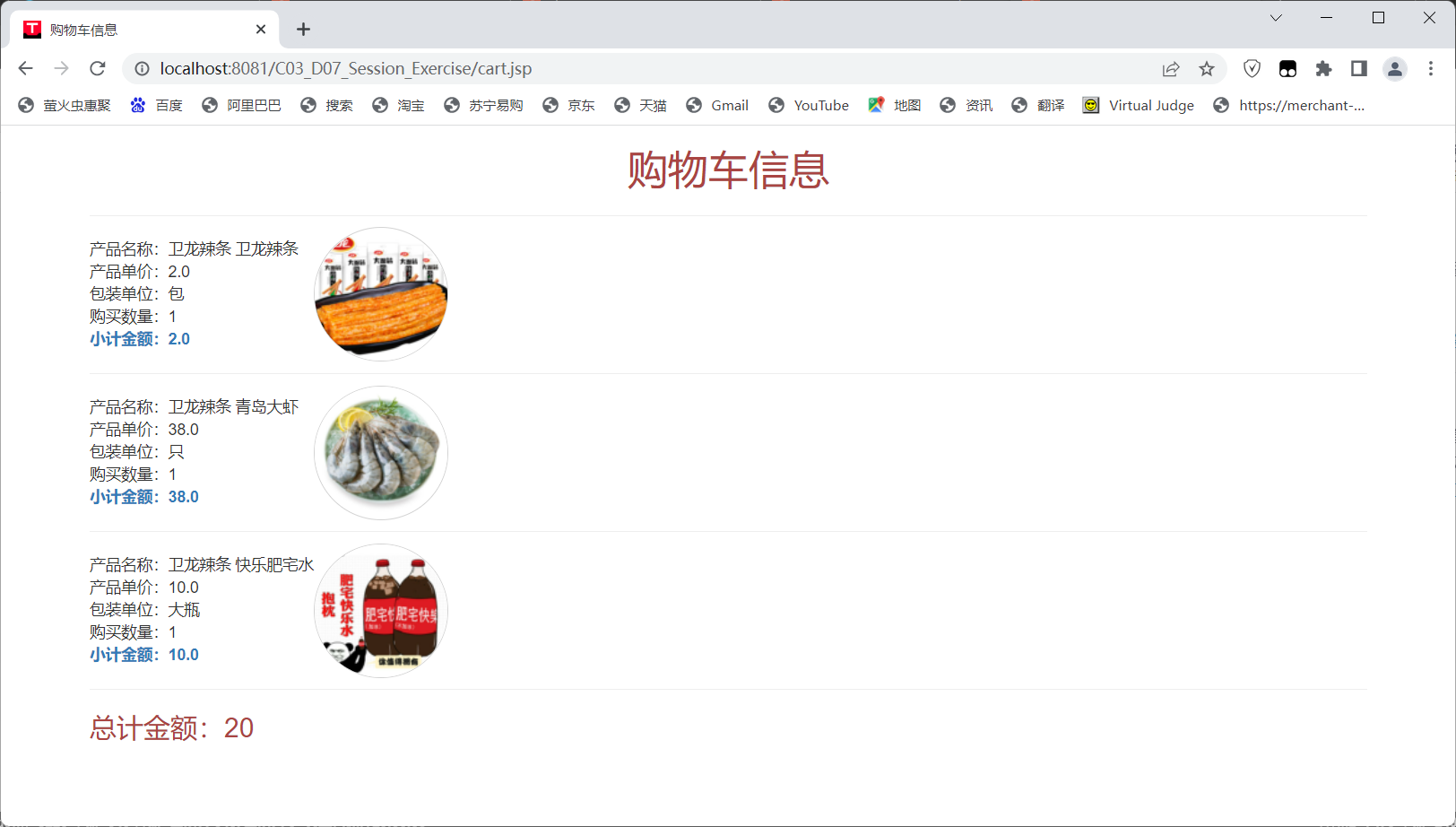
Task: Open the 萤火虫惠聚 bookmark
Action: coord(65,105)
